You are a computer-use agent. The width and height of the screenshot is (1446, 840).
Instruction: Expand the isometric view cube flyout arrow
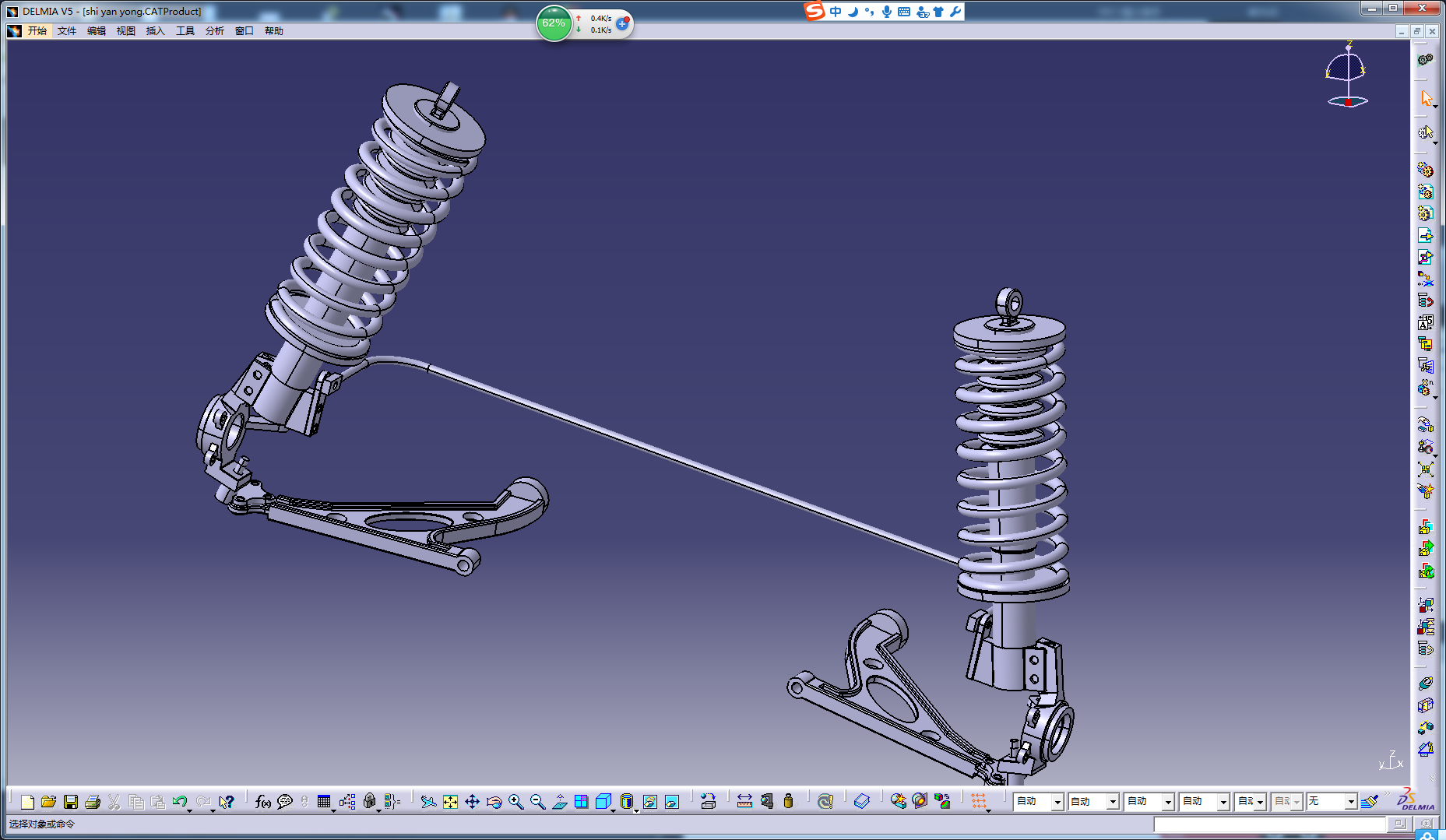pos(614,810)
